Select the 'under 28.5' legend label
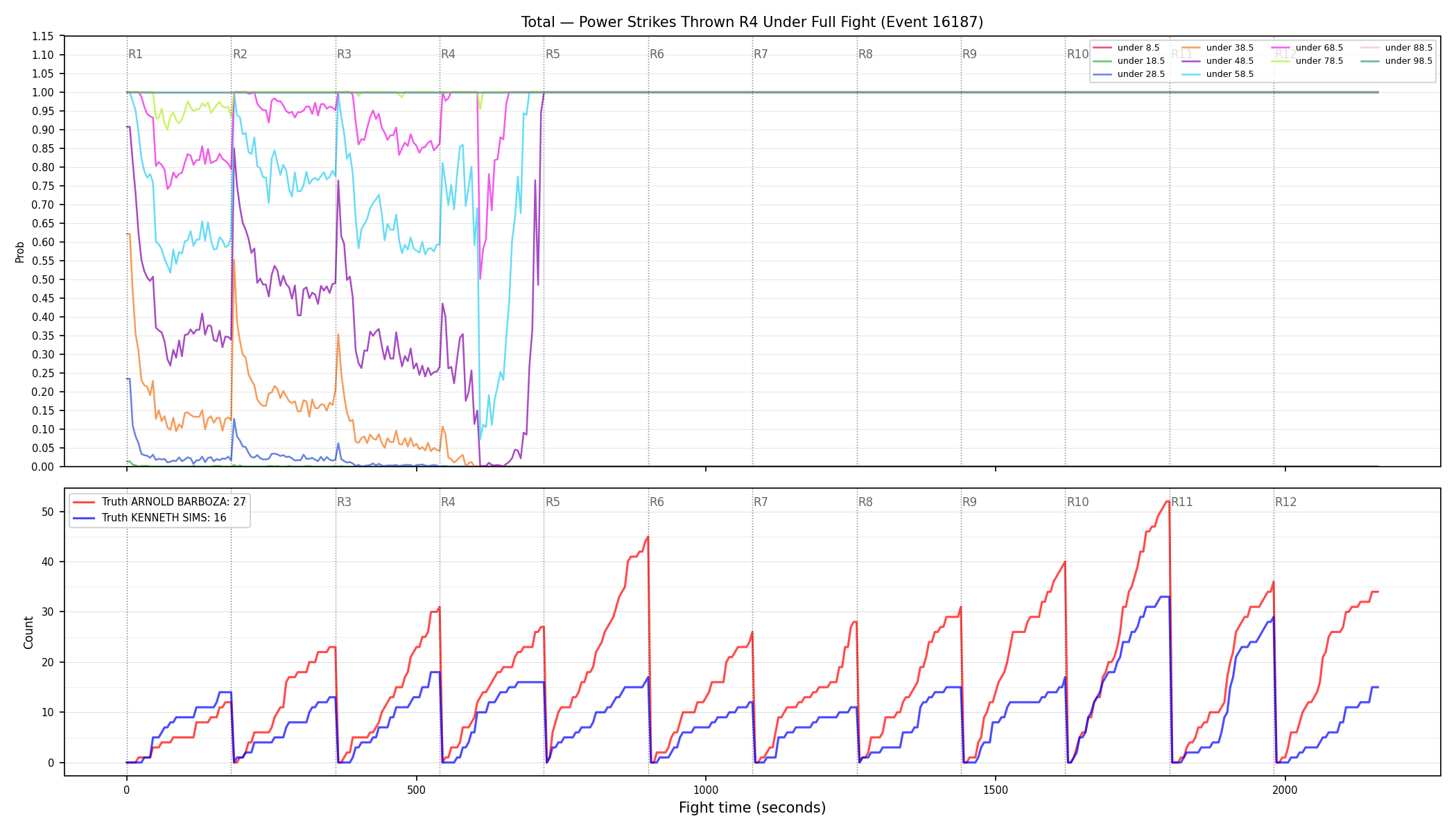The image size is (1456, 832). coord(1141,74)
